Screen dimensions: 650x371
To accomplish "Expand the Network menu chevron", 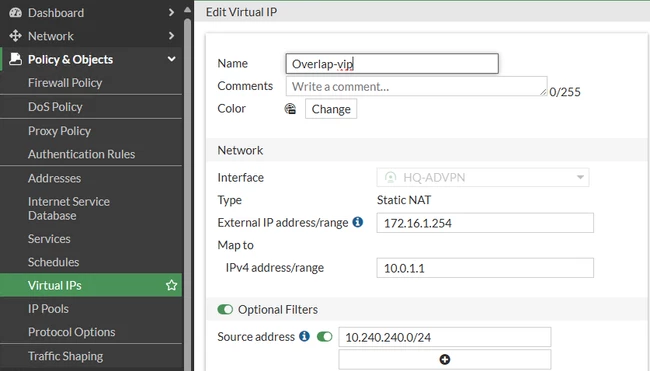I will point(171,36).
